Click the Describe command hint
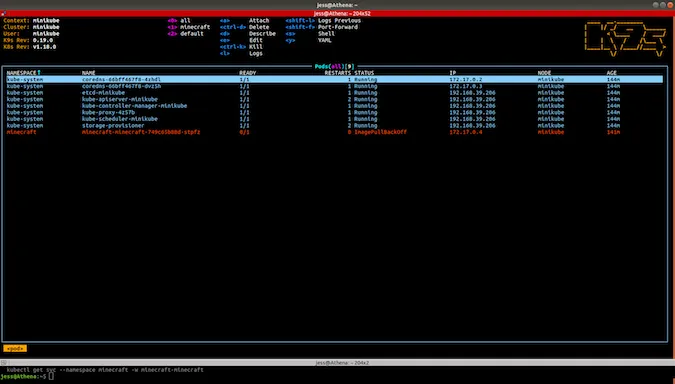675x384 pixels. (248, 34)
